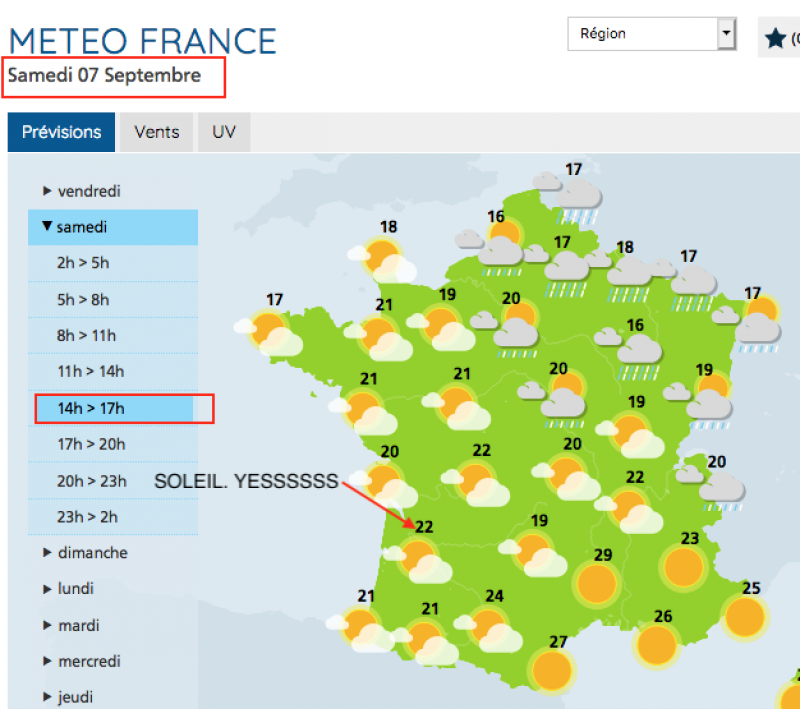Switch to the Prévisions tab
Image resolution: width=800 pixels, height=709 pixels.
coord(61,132)
